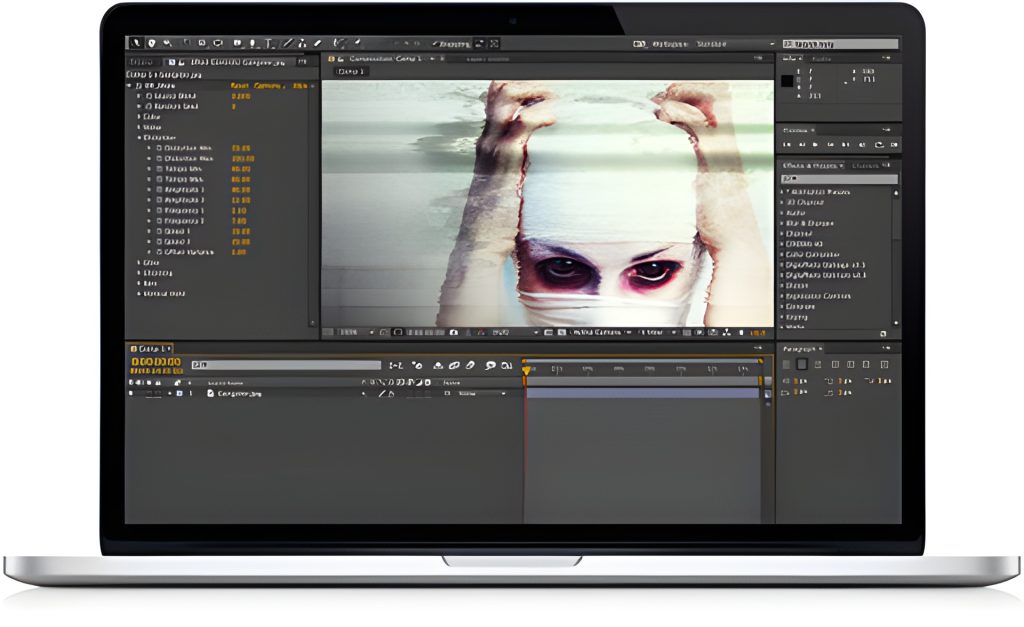Screen dimensions: 1024x627
Task: Select the Type text tool
Action: pyautogui.click(x=268, y=43)
